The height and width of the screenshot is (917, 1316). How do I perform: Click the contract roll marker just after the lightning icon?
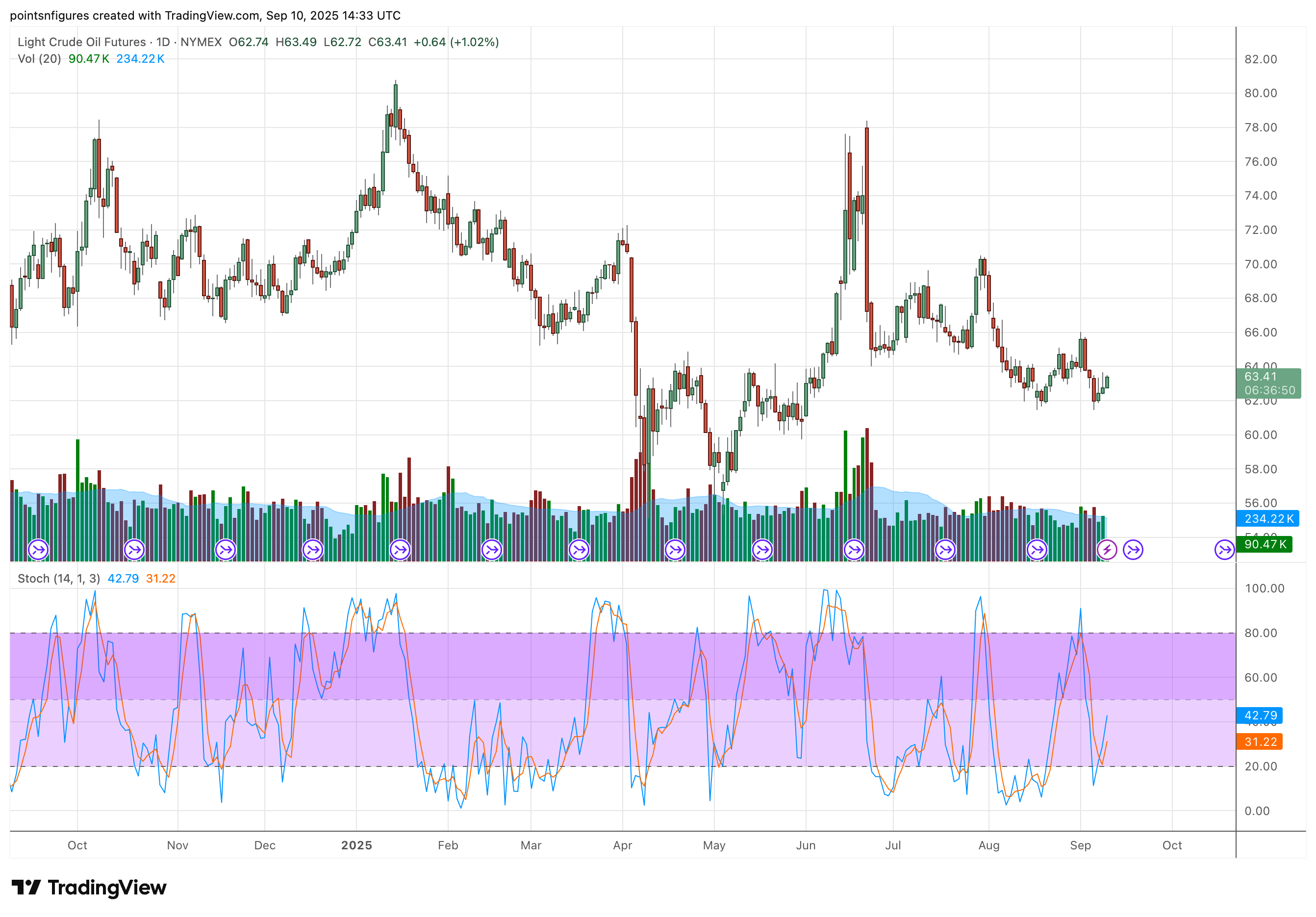coord(1133,550)
